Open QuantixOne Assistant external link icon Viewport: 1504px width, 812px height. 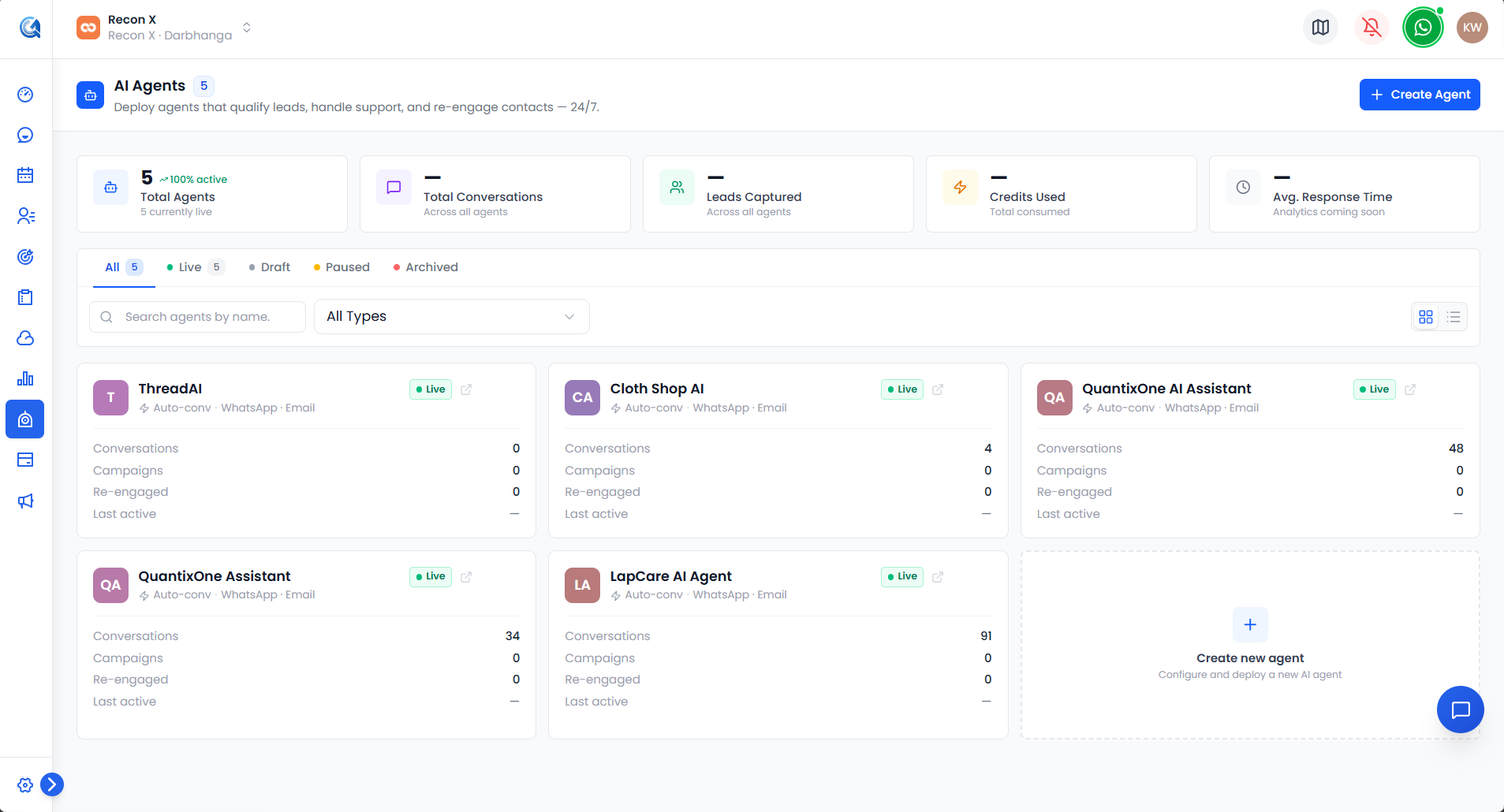(466, 577)
